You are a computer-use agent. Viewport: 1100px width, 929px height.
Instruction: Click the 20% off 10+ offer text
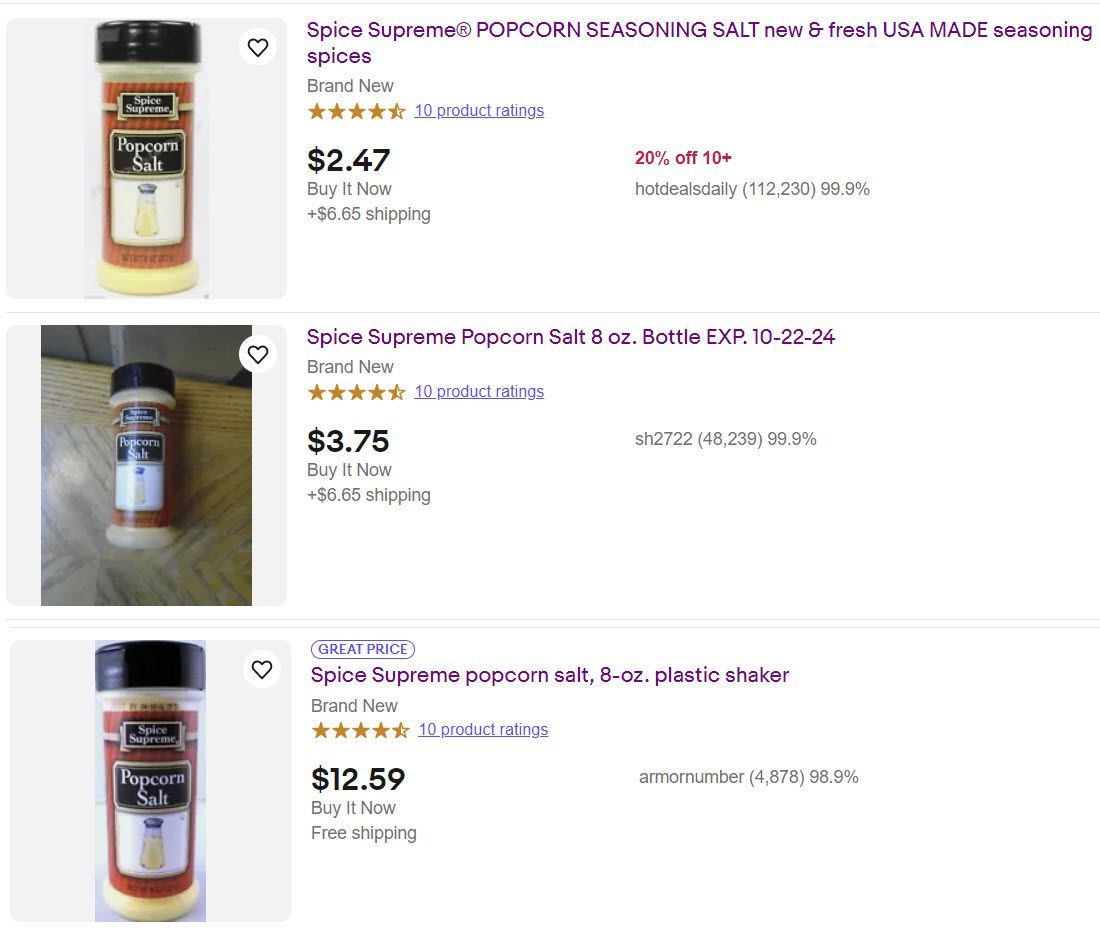683,158
